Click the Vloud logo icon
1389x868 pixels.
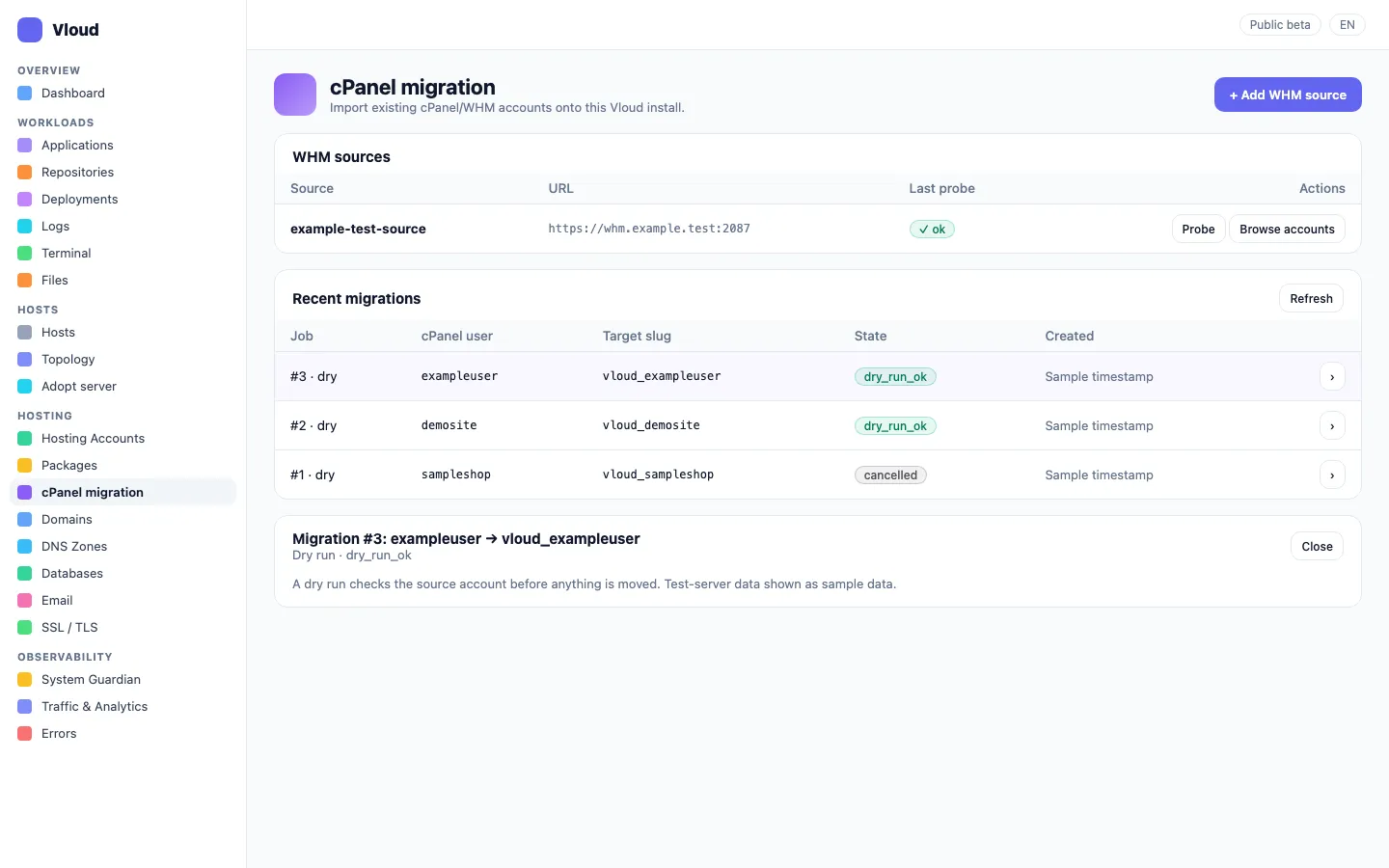click(x=30, y=30)
